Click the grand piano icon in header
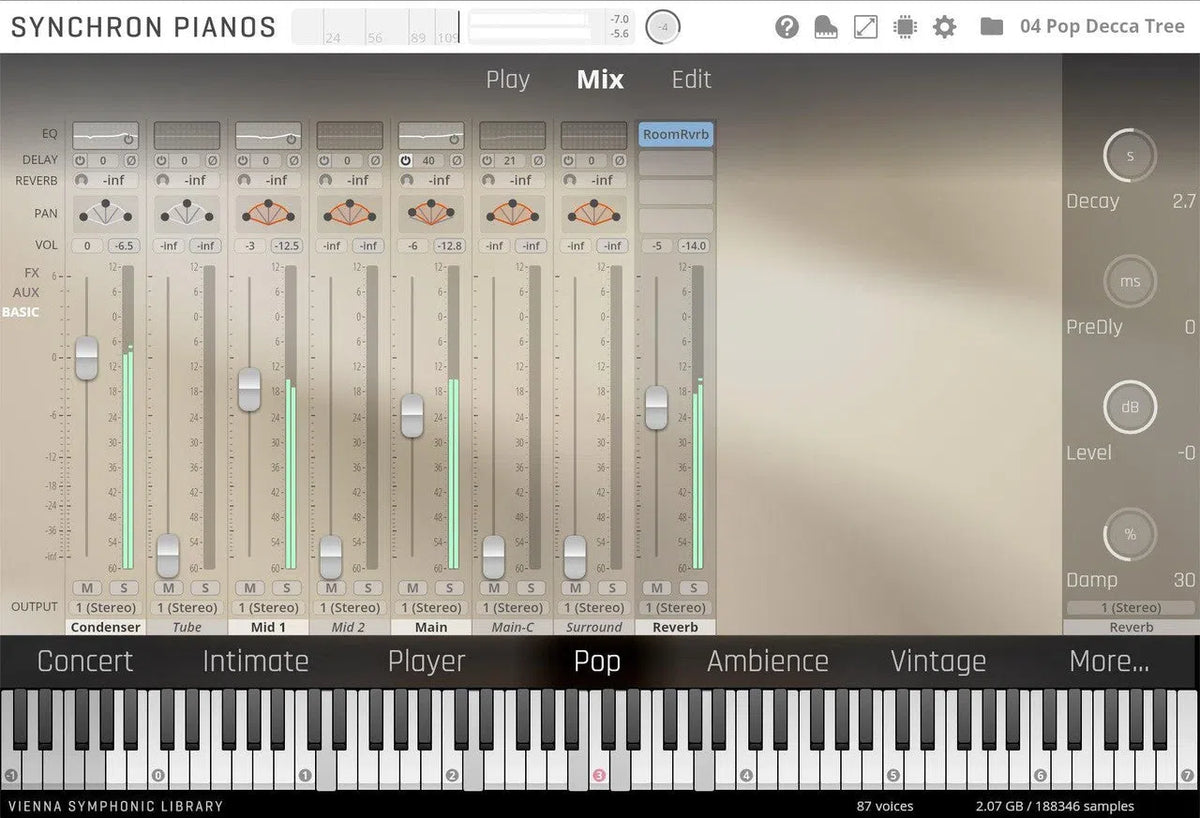Screen dimensions: 1200x818 (826, 27)
